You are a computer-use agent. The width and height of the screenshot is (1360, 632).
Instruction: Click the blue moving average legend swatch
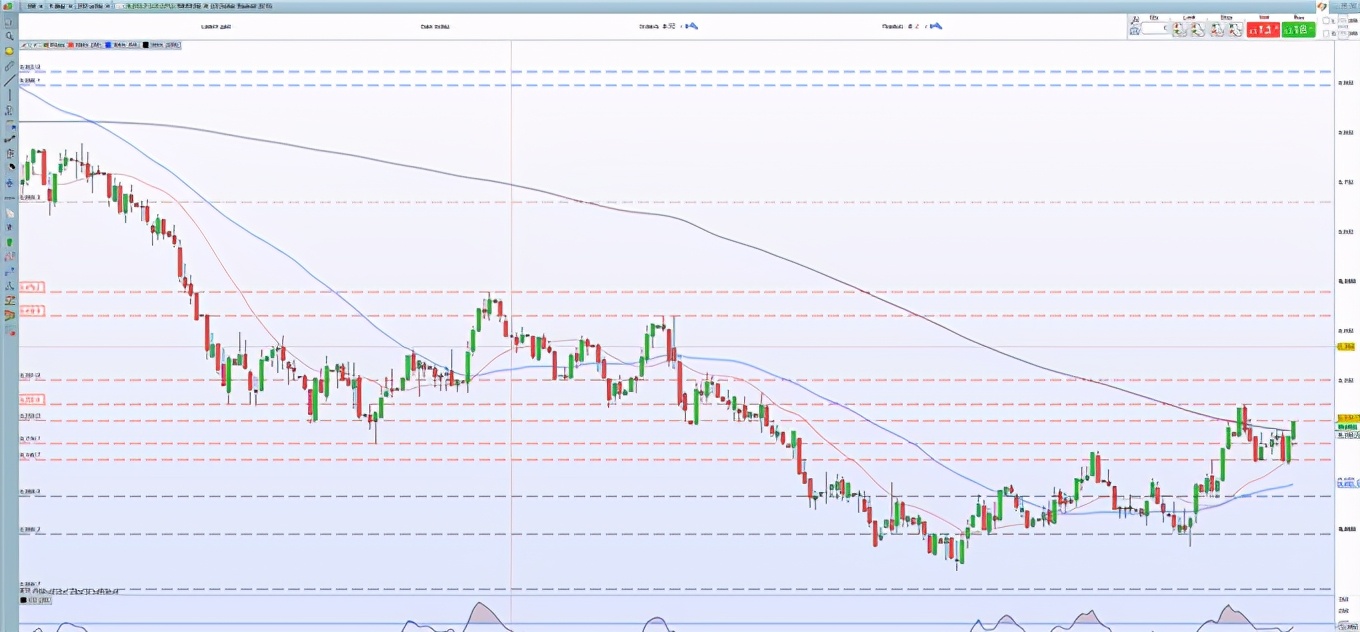(108, 45)
